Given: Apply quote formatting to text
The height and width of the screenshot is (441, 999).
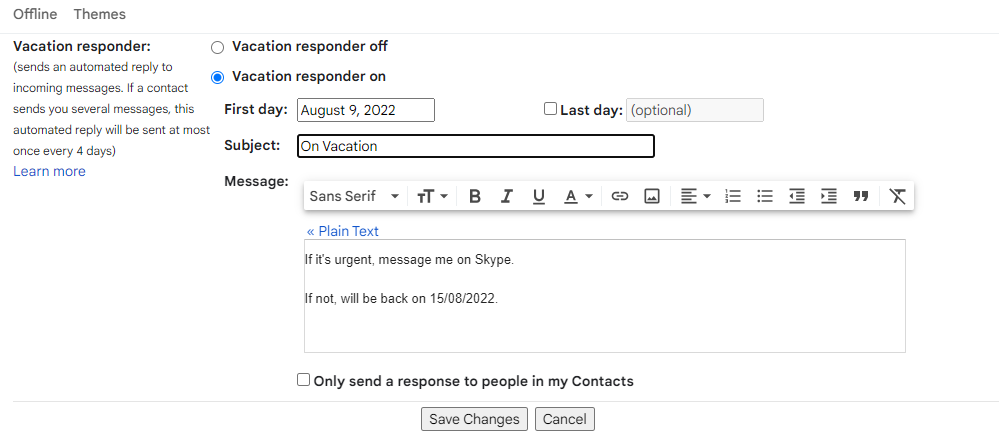Looking at the screenshot, I should pos(861,197).
